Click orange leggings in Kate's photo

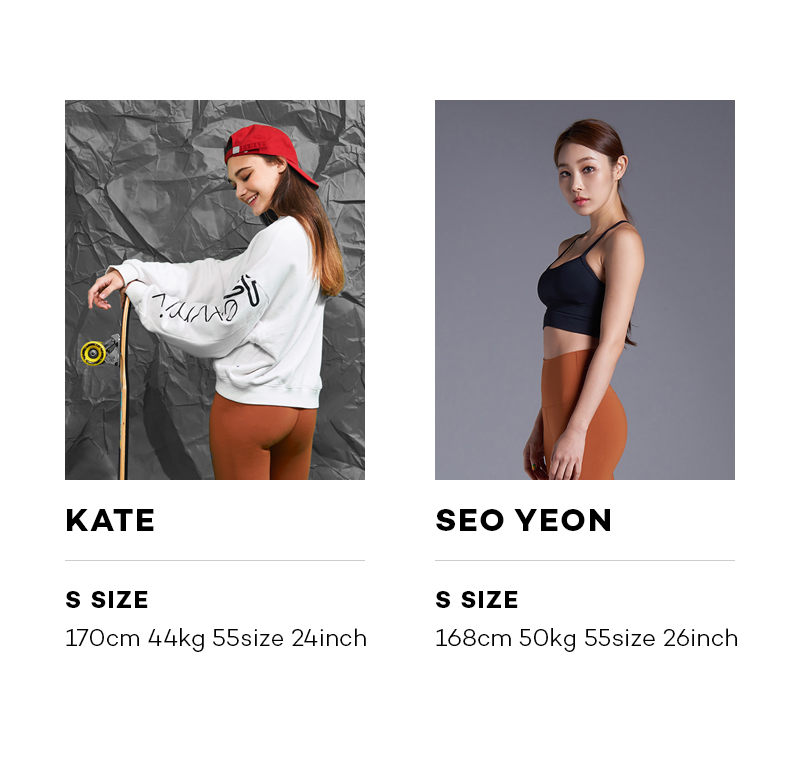(263, 438)
